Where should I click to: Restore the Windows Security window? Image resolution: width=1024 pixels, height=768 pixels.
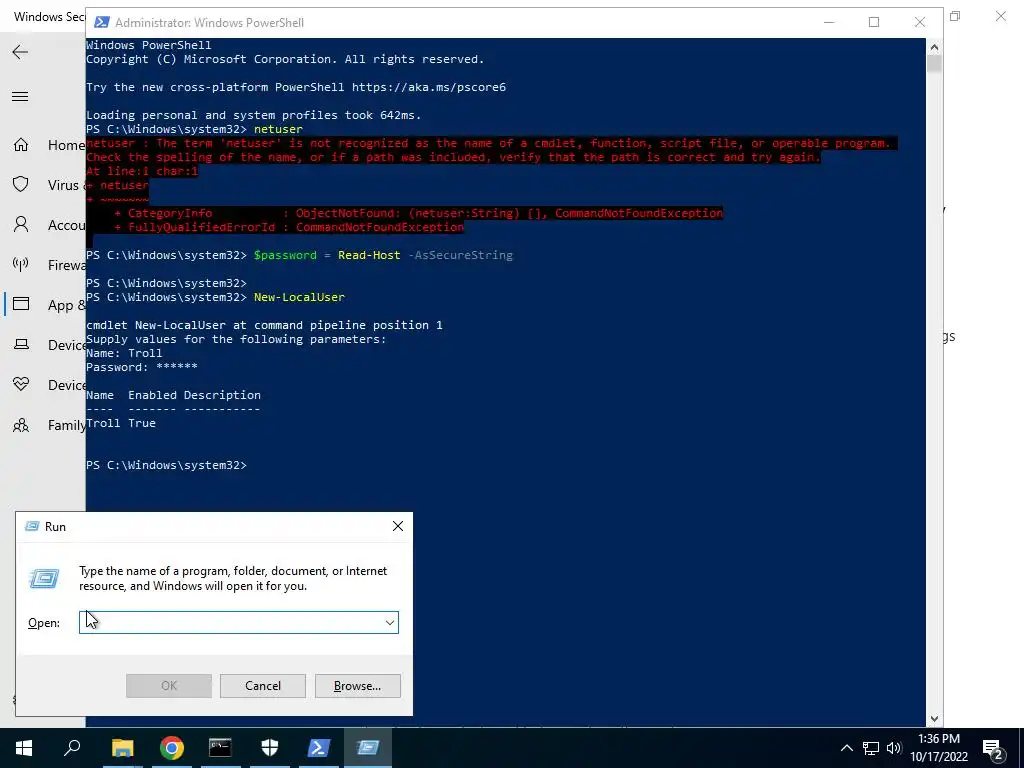point(955,16)
